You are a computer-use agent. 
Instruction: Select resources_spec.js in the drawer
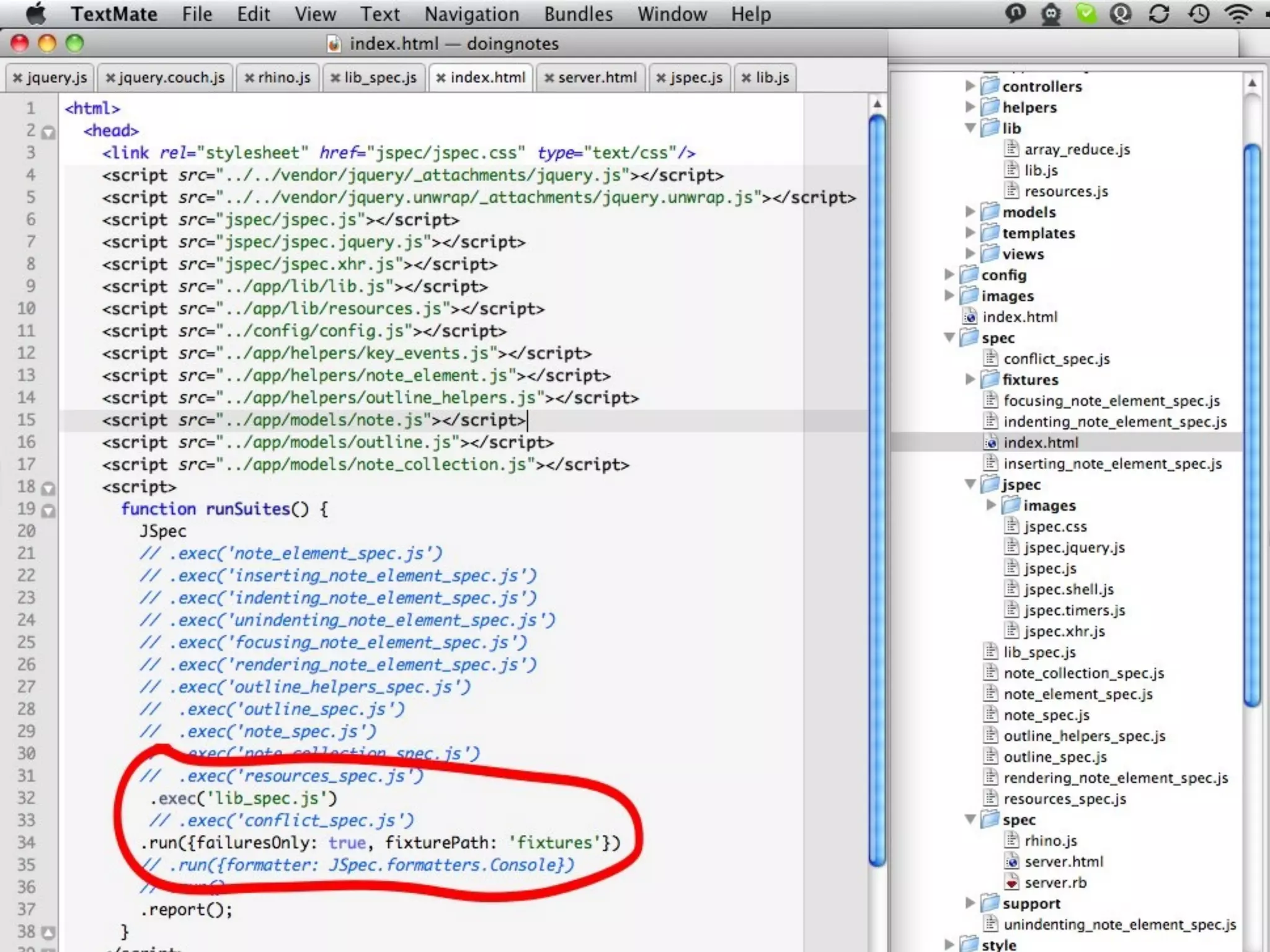(1065, 799)
